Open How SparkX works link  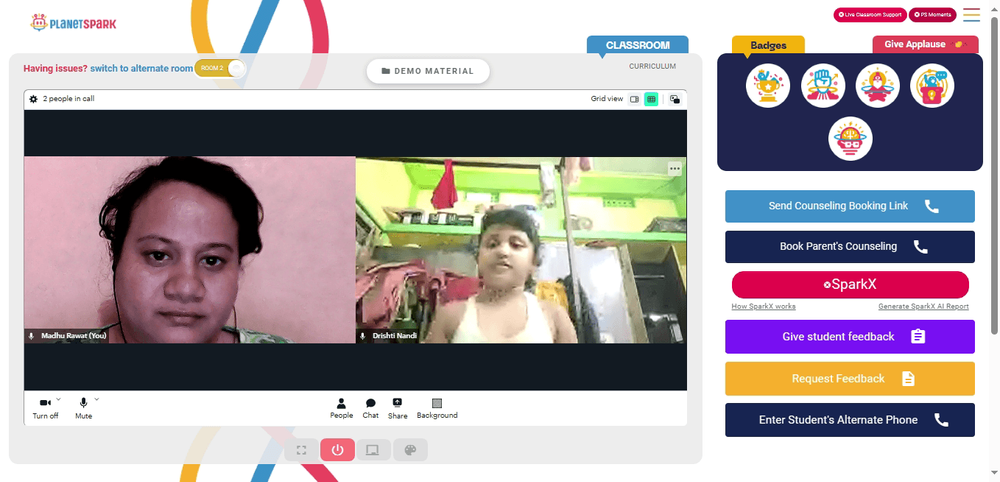click(763, 307)
